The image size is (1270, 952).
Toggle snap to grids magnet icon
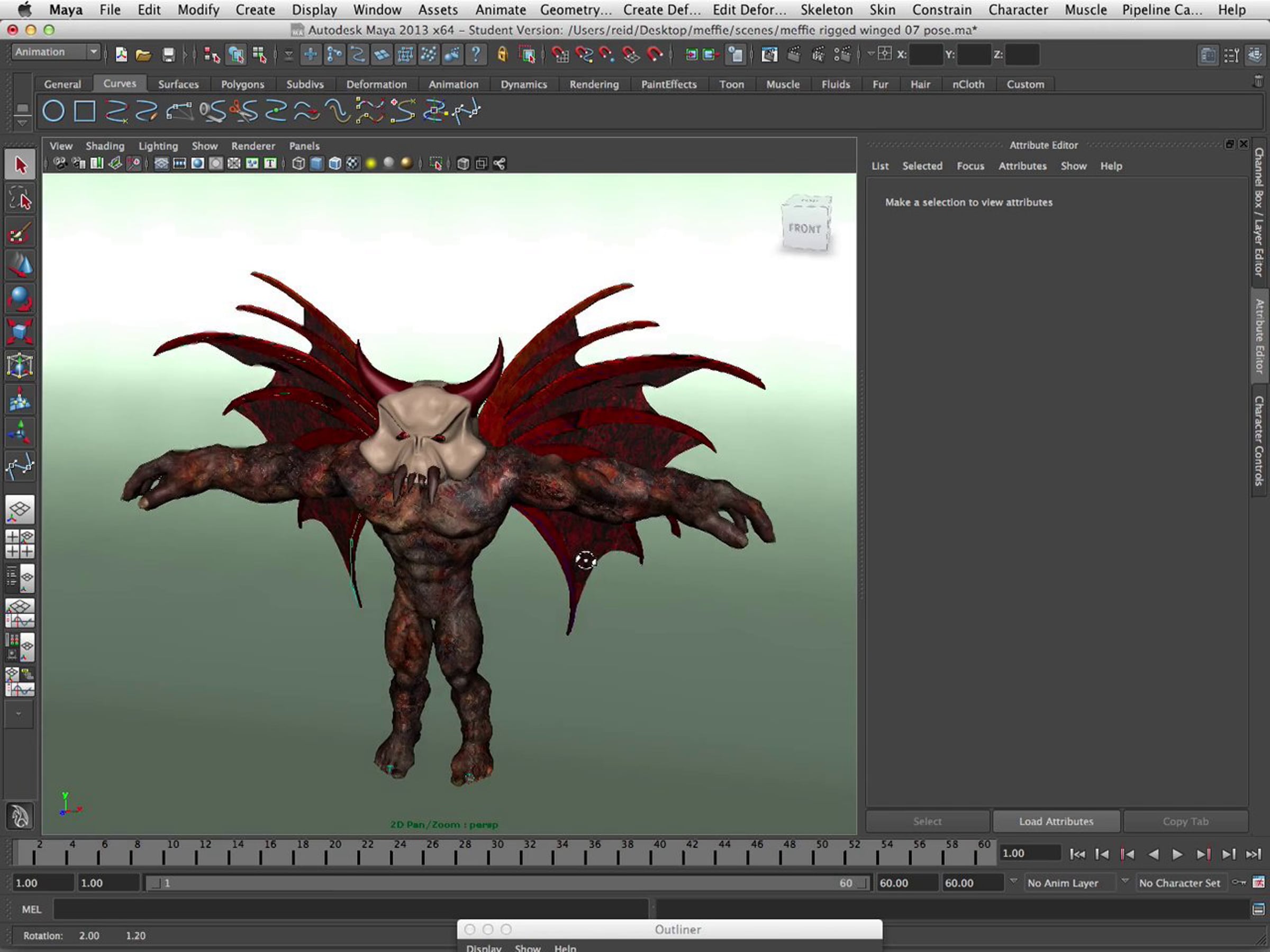coord(560,55)
